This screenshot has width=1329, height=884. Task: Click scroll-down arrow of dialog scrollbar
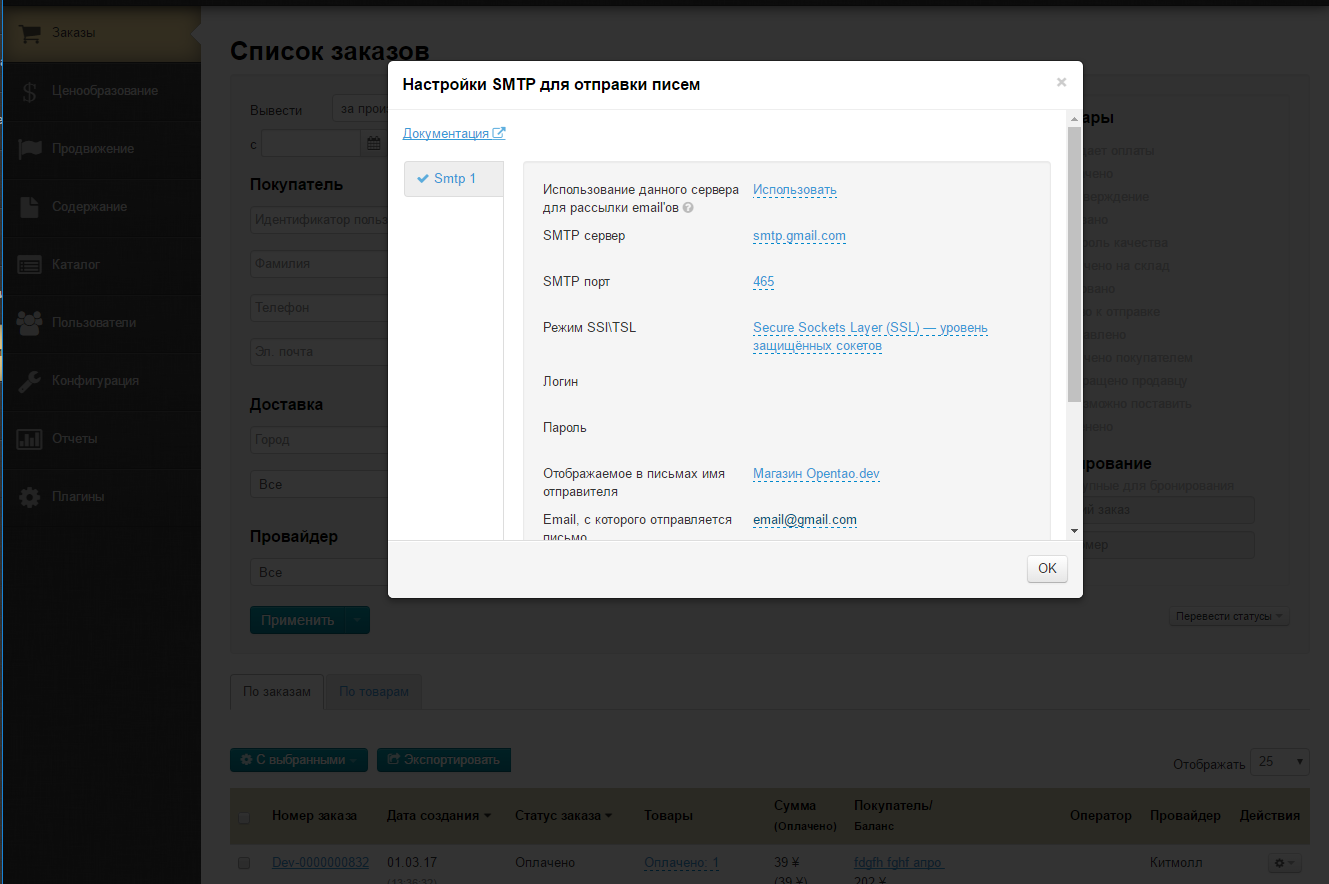(1074, 531)
